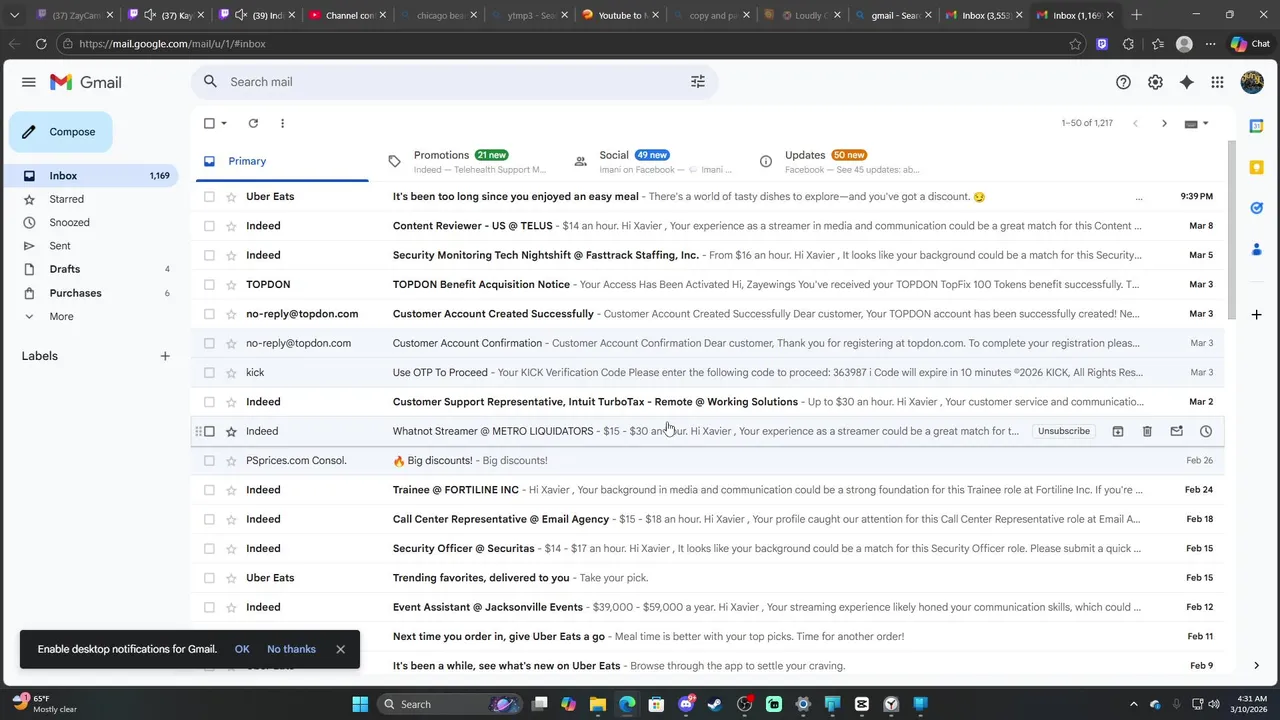Dismiss the notification prompt with X
The height and width of the screenshot is (720, 1280).
click(340, 649)
